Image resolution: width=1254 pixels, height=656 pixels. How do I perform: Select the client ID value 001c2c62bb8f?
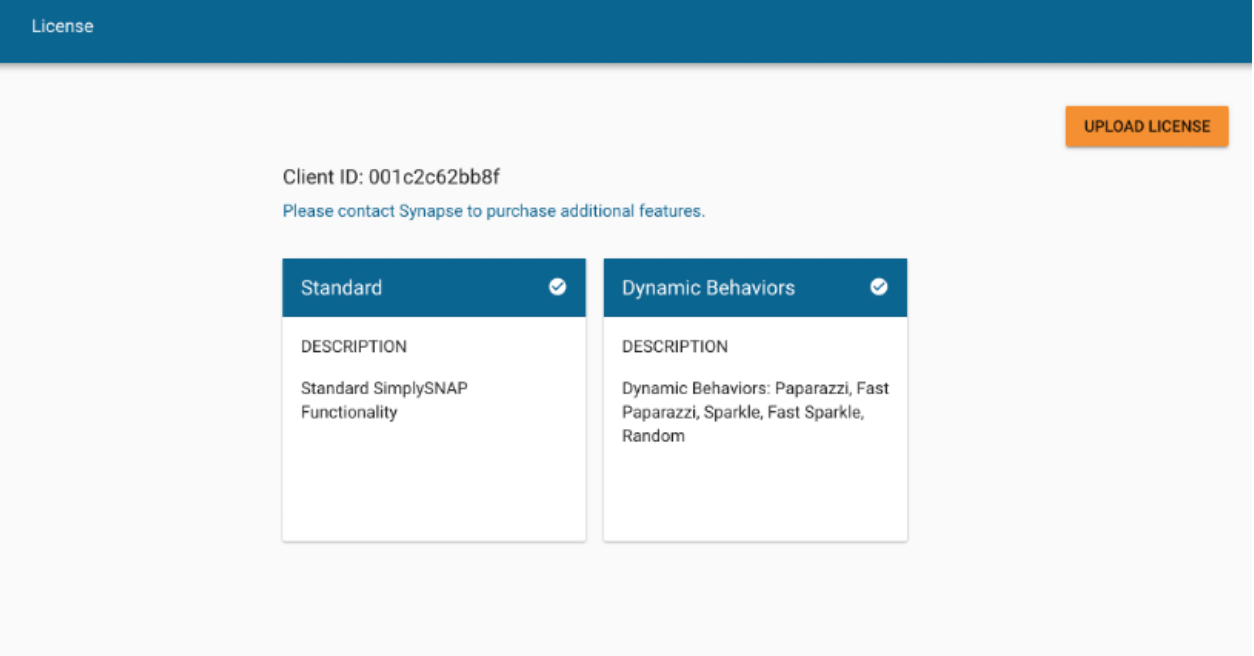tap(434, 178)
